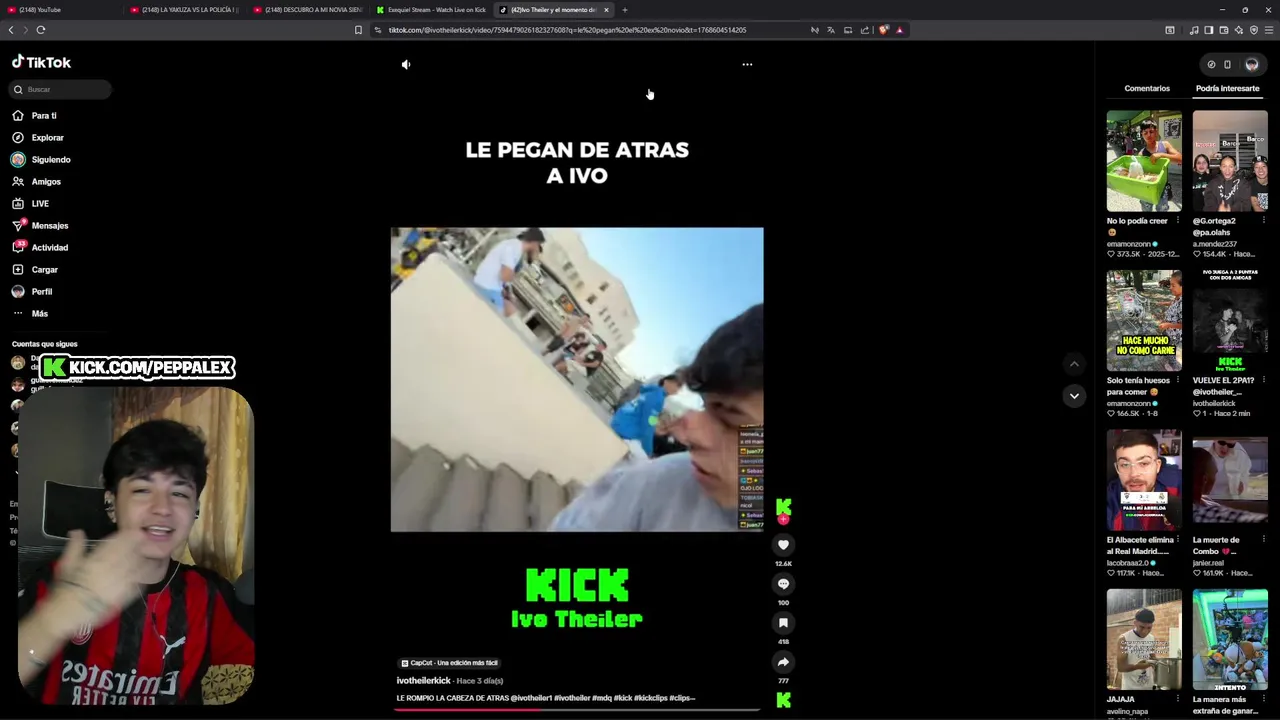
Task: Click the Brave shields lion icon
Action: [x=883, y=30]
